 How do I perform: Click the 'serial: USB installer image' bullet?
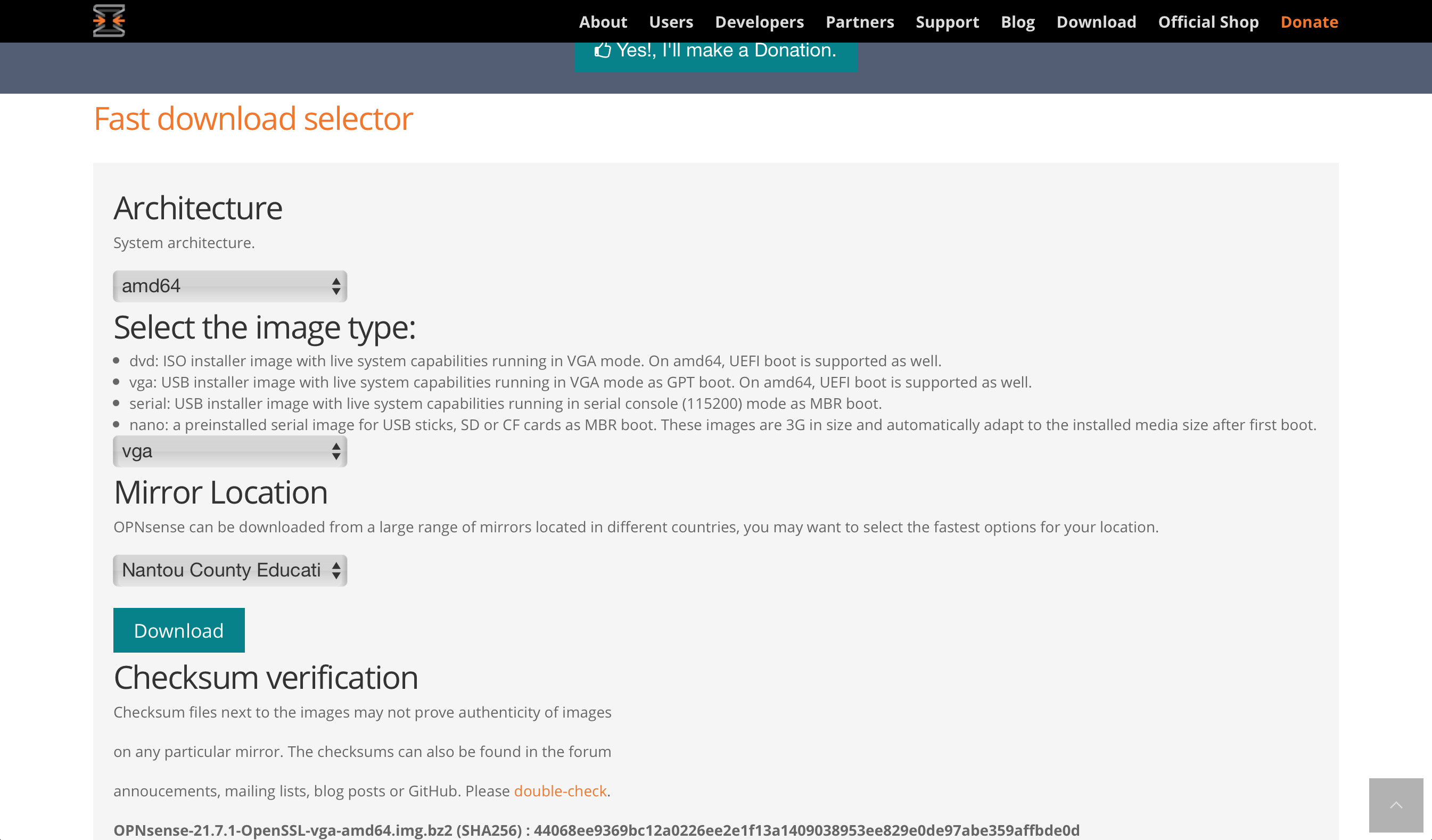point(505,403)
